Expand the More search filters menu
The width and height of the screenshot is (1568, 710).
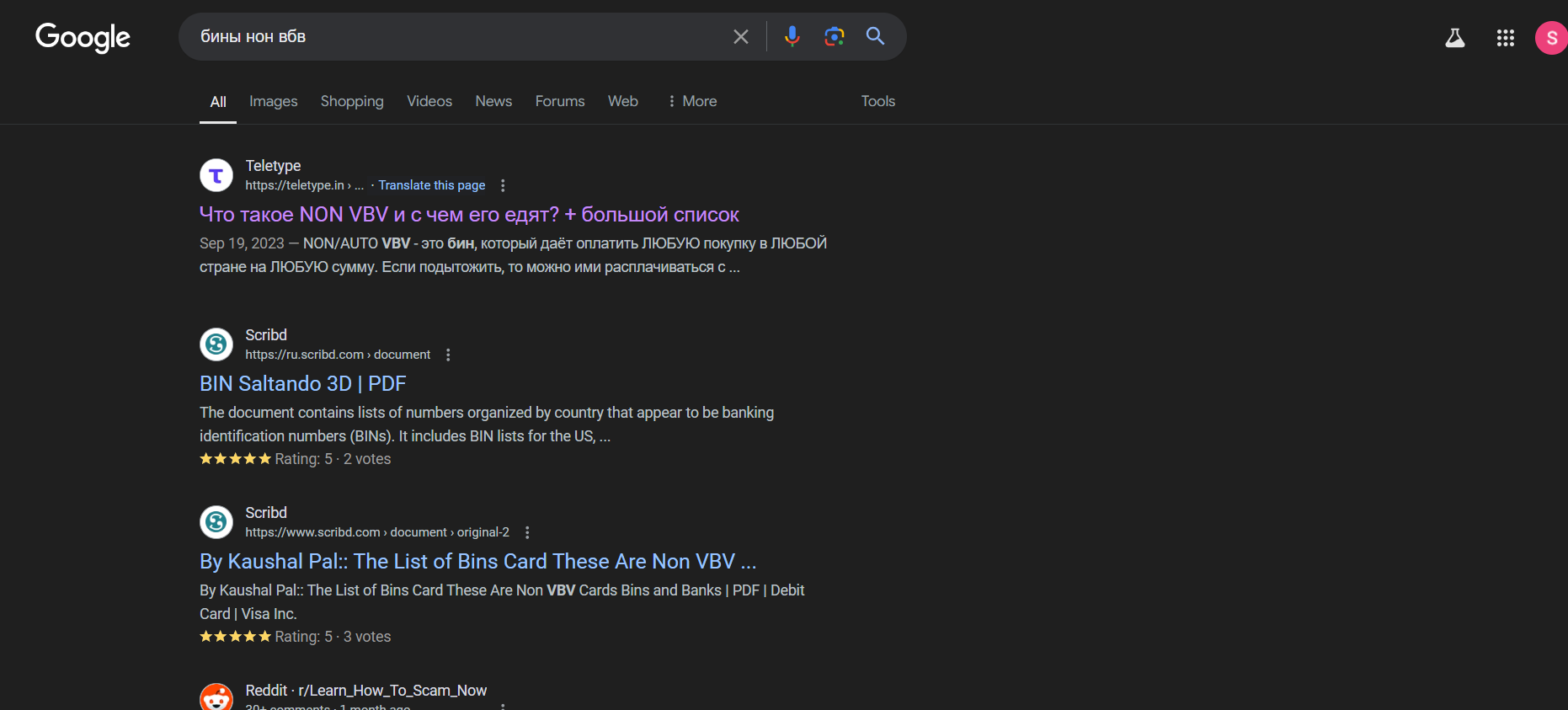click(691, 101)
